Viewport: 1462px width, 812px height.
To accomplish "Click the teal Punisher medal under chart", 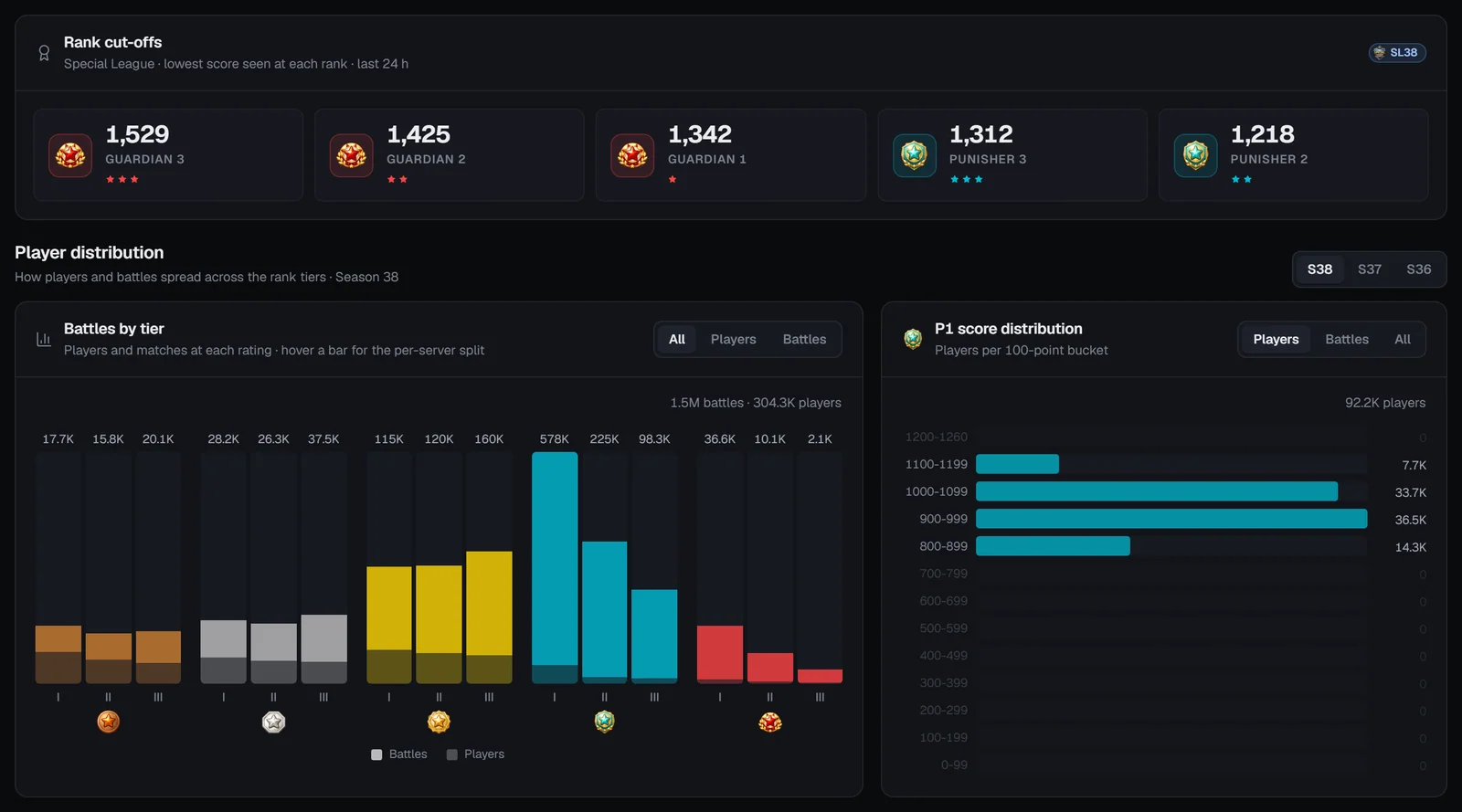I will point(605,722).
